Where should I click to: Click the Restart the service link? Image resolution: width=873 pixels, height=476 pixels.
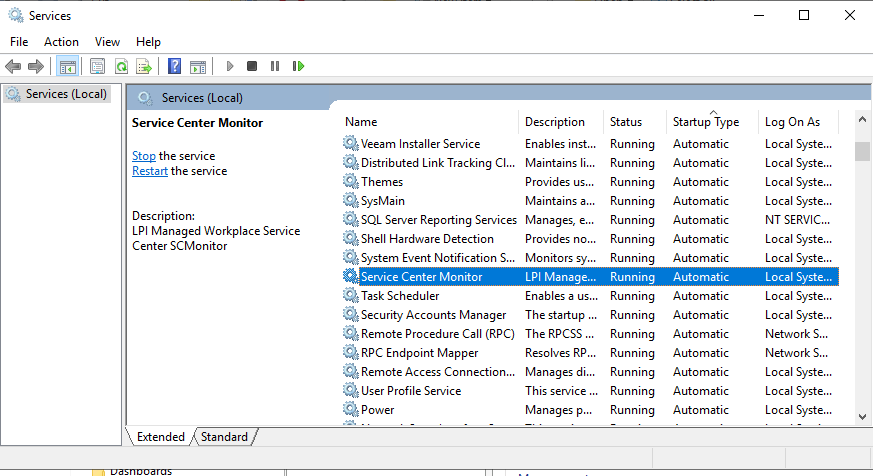click(x=150, y=171)
